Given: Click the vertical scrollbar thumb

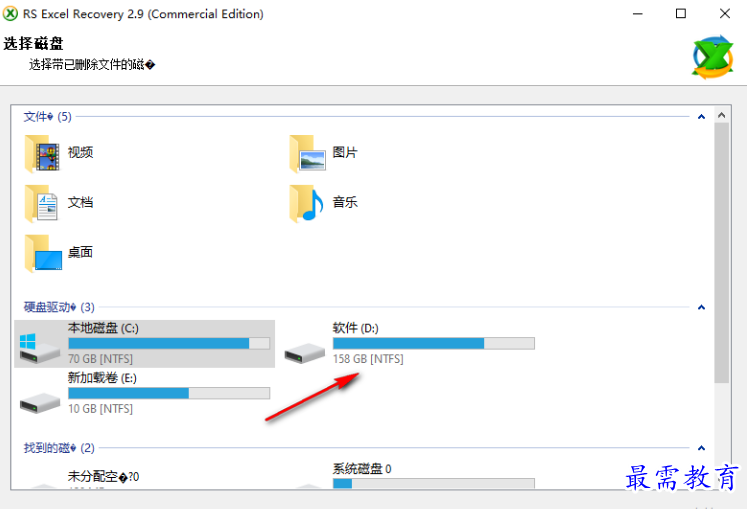Looking at the screenshot, I should click(722, 250).
